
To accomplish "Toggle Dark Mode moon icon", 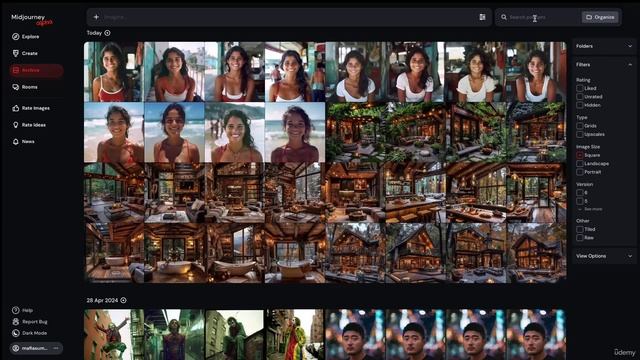I will click(16, 333).
